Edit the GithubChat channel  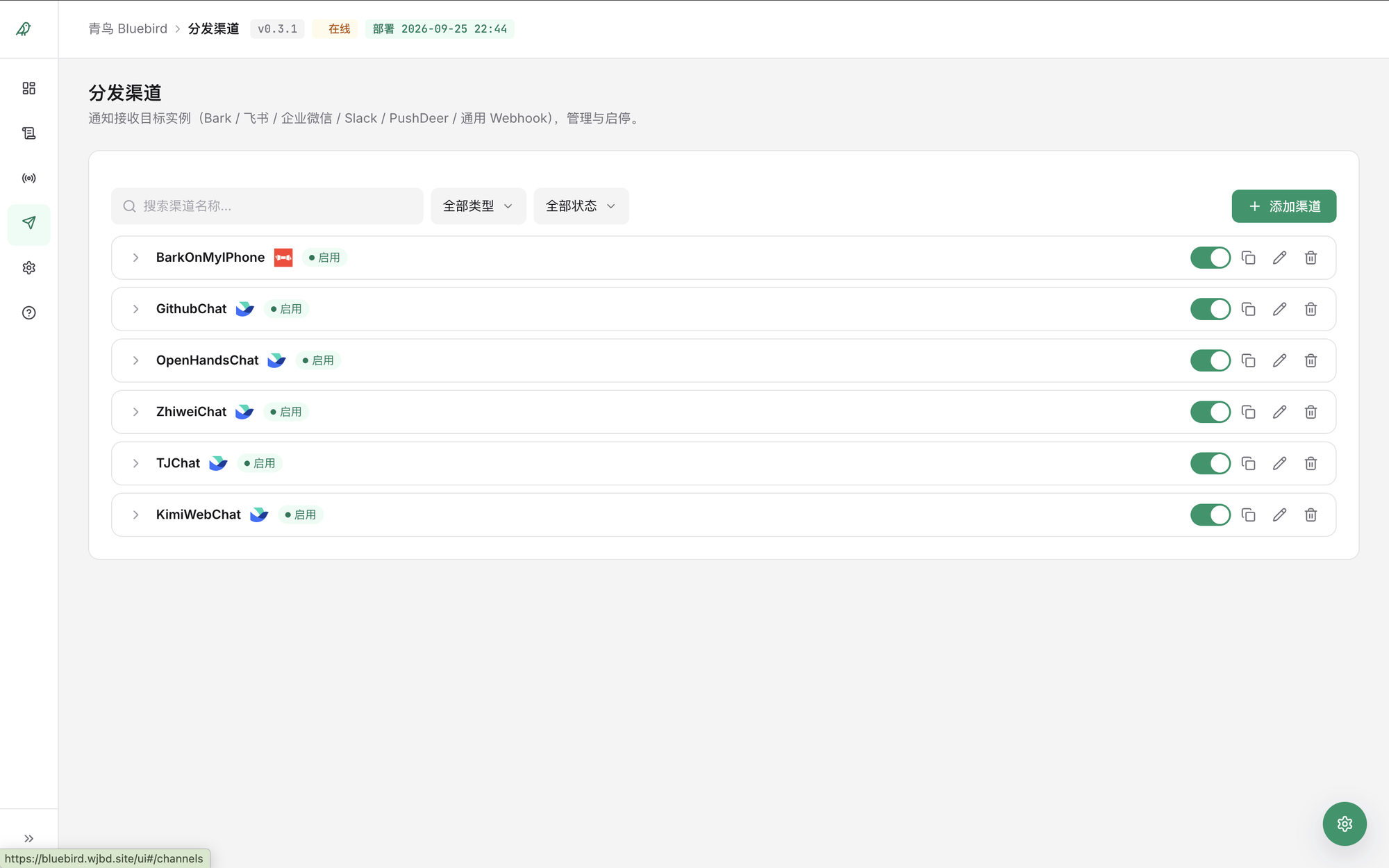click(1279, 309)
